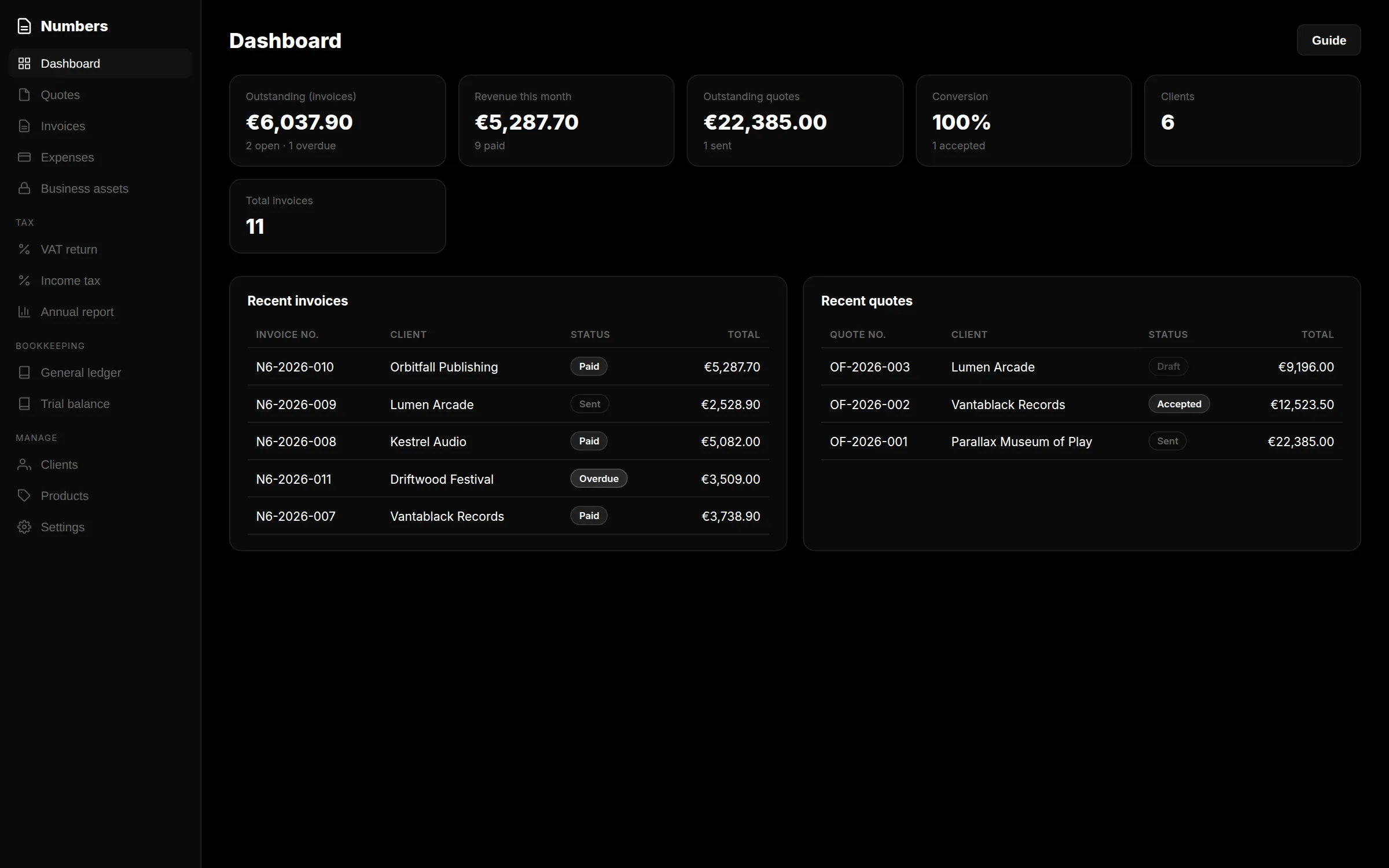Open the Outstanding (invoices) stat card
1389x868 pixels.
(x=337, y=120)
